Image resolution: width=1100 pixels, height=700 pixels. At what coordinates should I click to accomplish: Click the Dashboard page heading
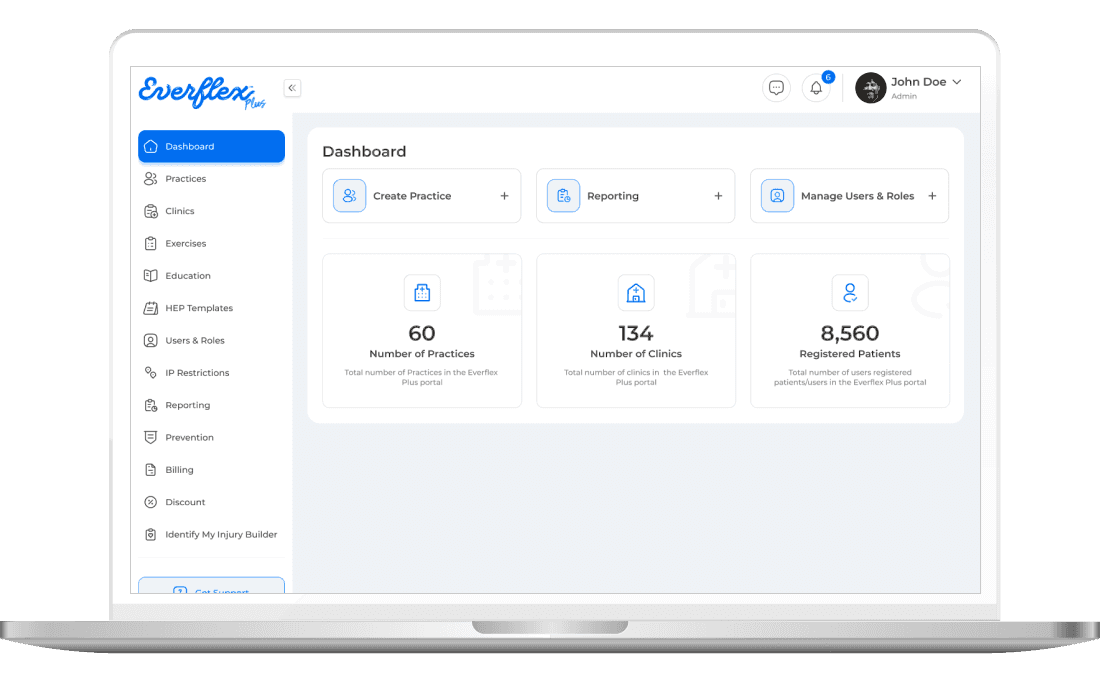[364, 152]
